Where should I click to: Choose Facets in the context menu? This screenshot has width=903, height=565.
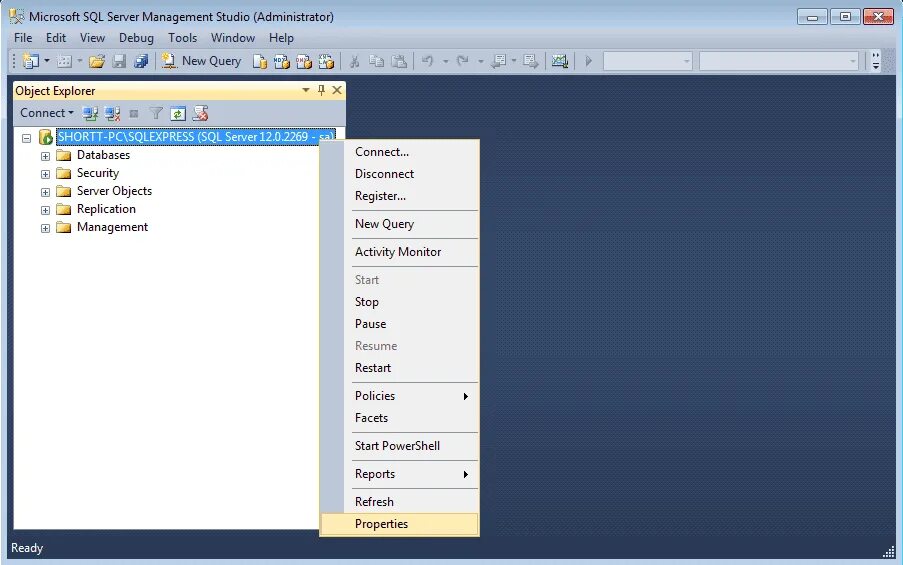click(x=399, y=418)
